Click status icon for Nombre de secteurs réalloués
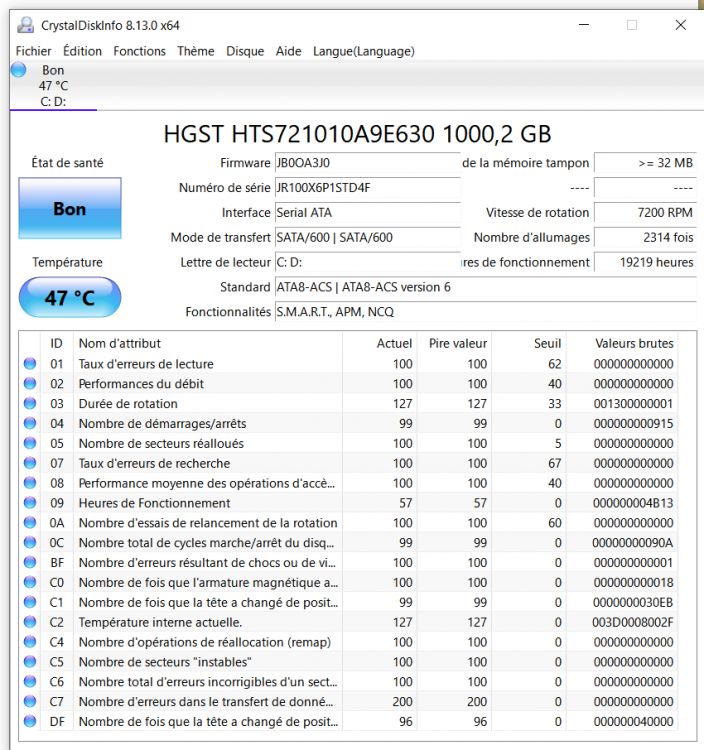 29,443
